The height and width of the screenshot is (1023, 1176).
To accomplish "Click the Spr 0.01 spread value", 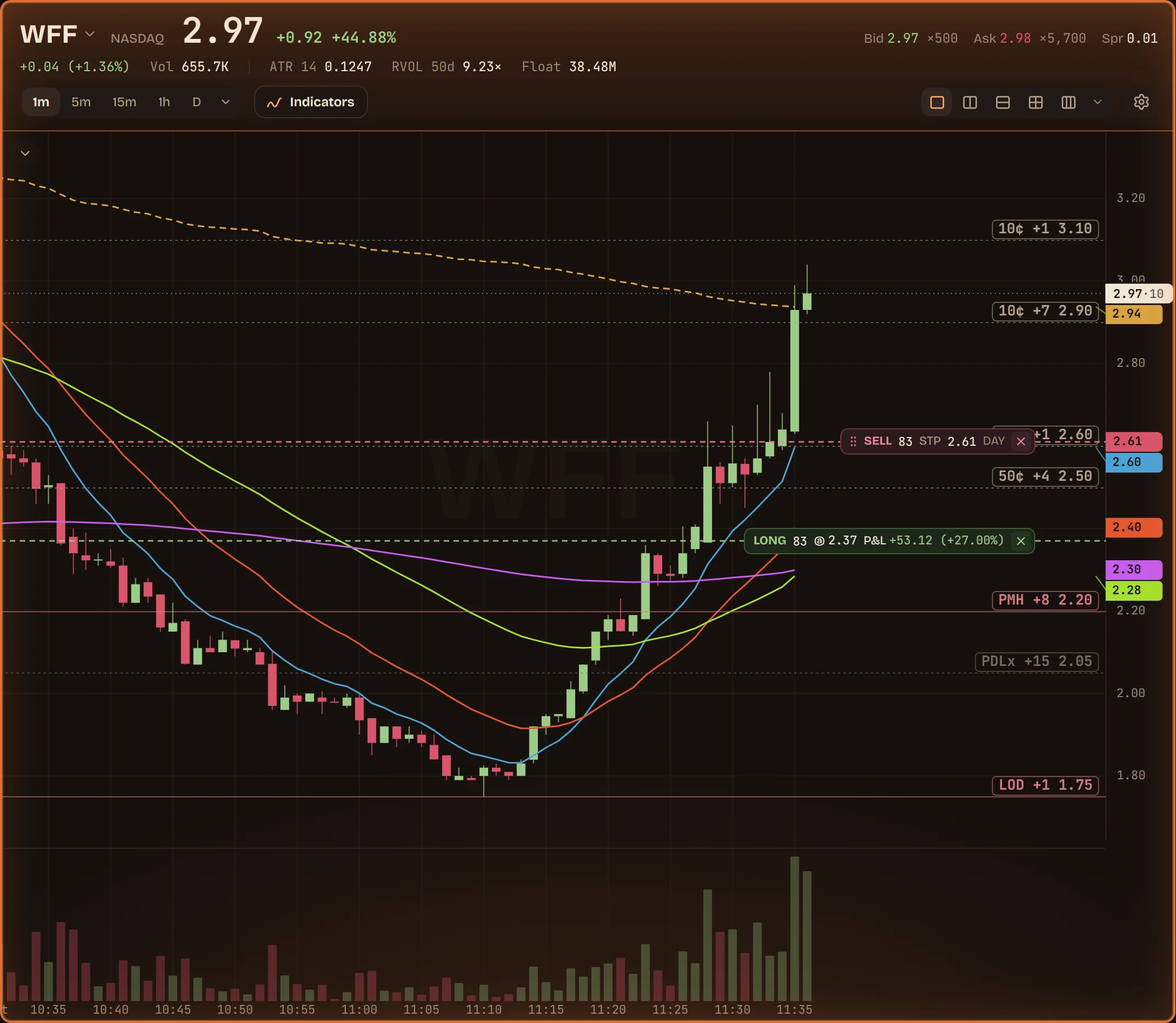I will [1129, 38].
